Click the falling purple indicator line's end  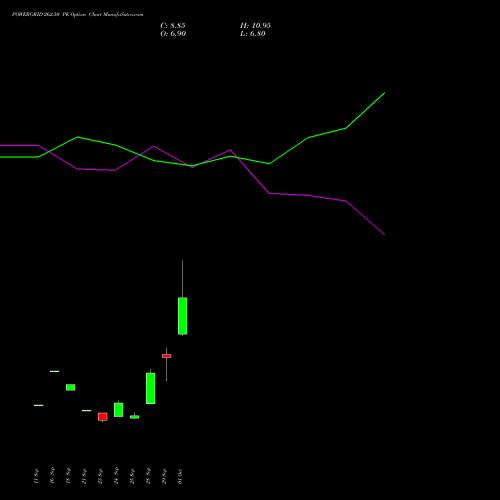[x=384, y=234]
